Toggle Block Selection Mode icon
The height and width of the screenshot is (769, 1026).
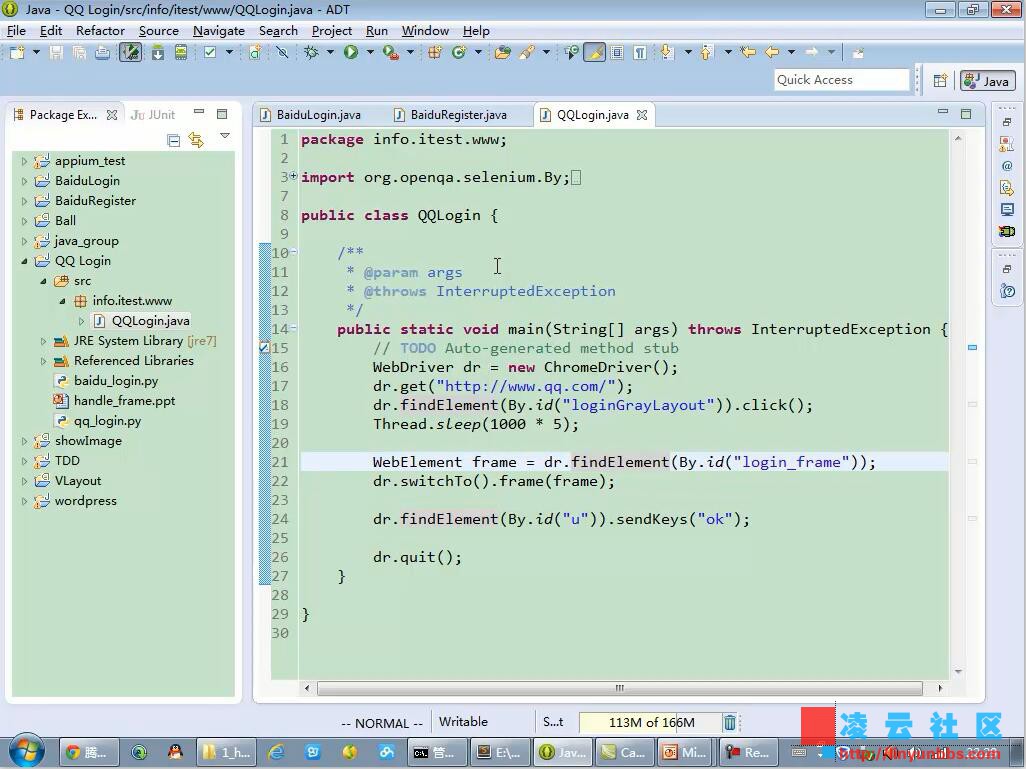tap(617, 52)
